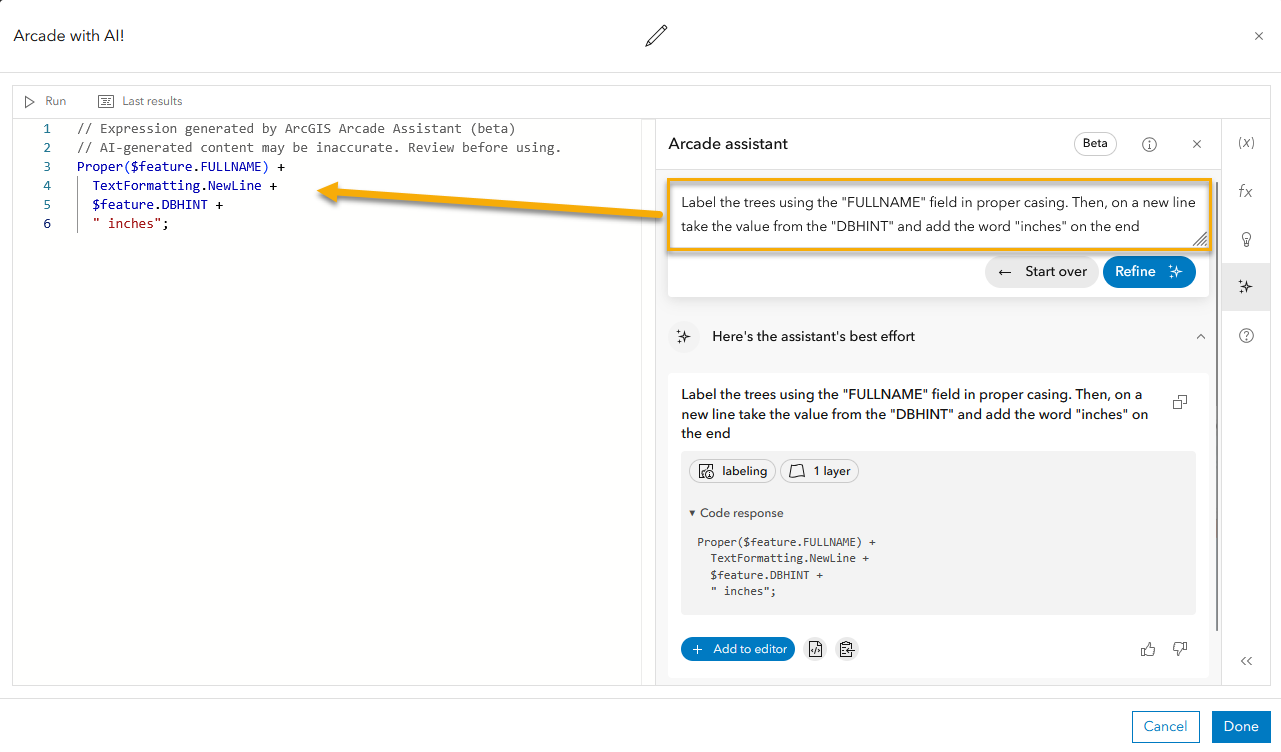
Task: Click the assistant information icon
Action: click(x=1149, y=144)
